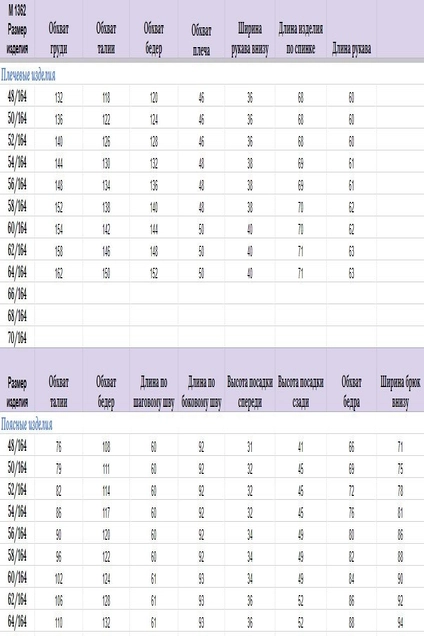
Task: Select sleeve length 63 in 64/164 row
Action: coord(351,273)
